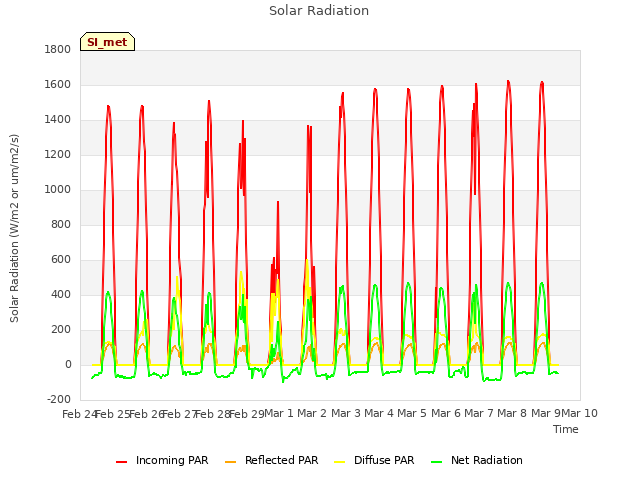Screen dimensions: 640x480
Task: Click the red Incoming PAR legend swatch
Action: (122, 462)
